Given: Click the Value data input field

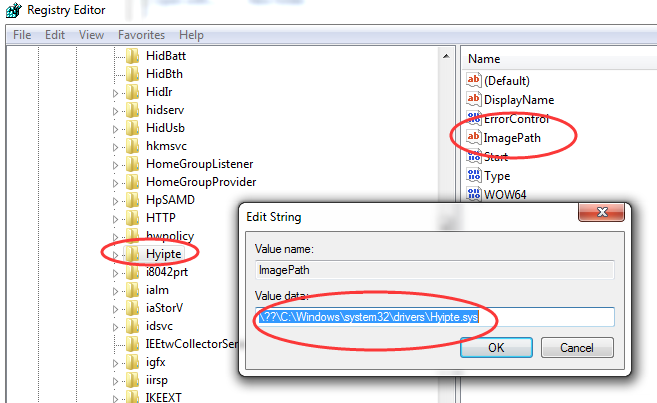Looking at the screenshot, I should coord(435,317).
